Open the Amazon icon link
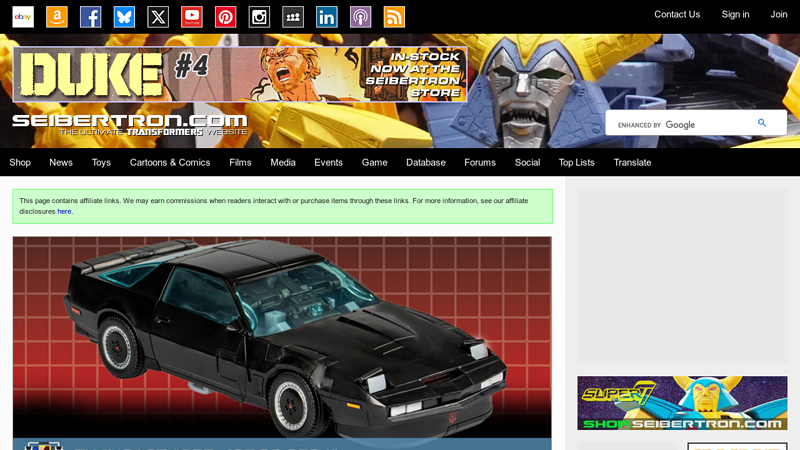Viewport: 800px width, 450px height. point(57,17)
